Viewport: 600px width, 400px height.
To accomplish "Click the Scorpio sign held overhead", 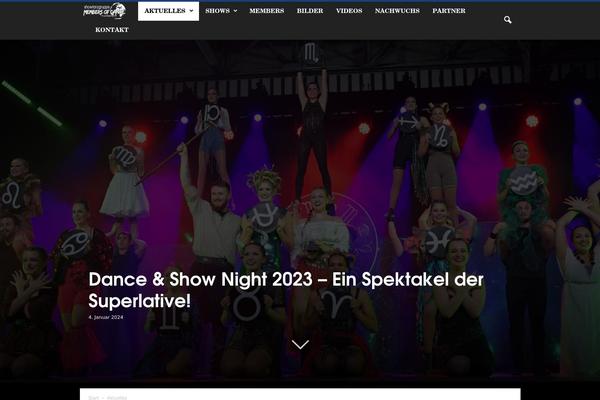I will pos(311,53).
